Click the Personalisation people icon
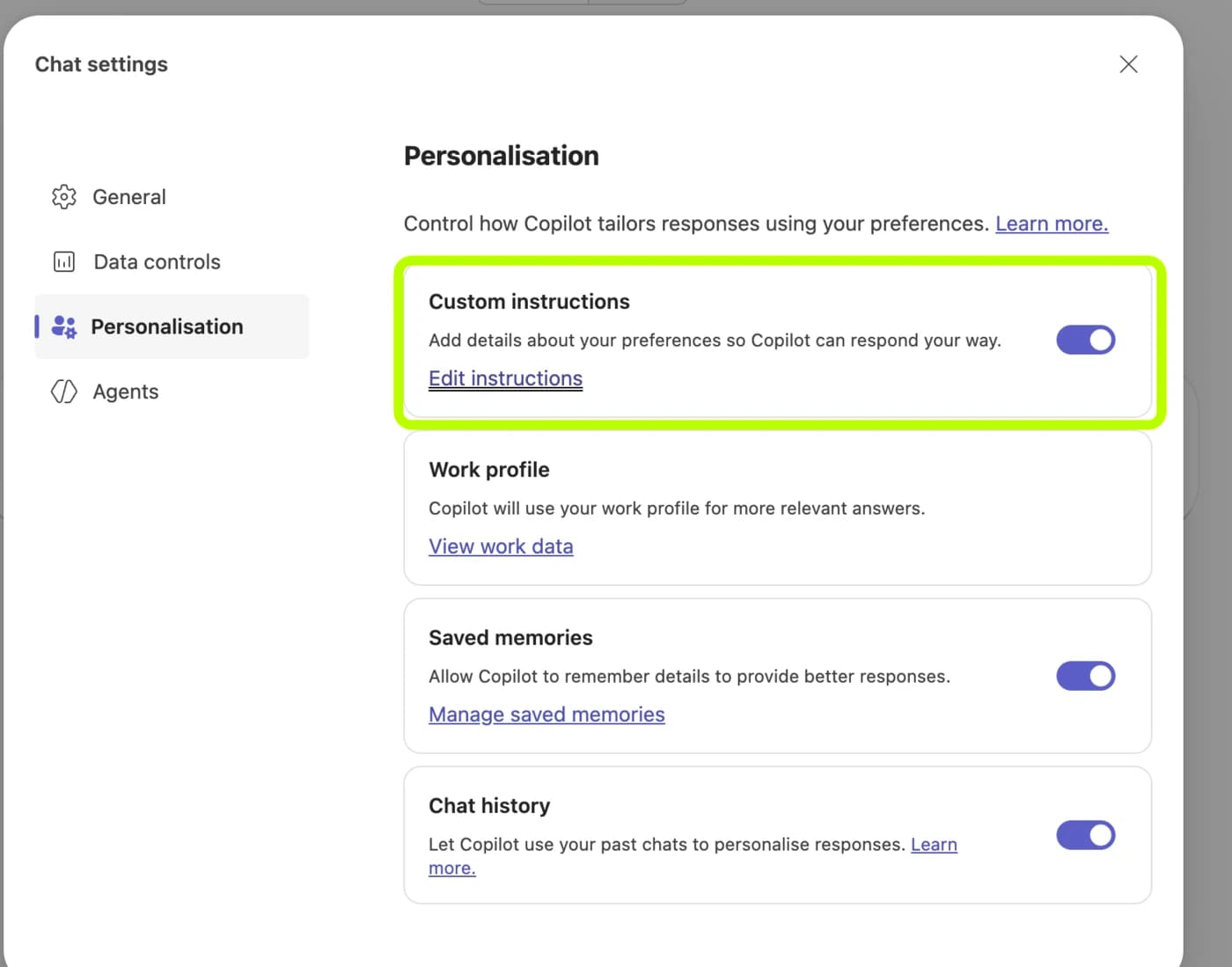This screenshot has width=1232, height=967. coord(64,326)
